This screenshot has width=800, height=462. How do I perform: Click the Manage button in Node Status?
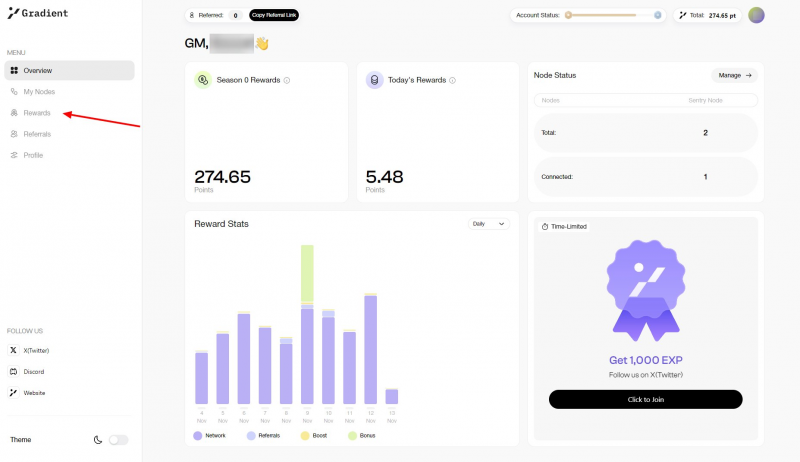click(734, 75)
